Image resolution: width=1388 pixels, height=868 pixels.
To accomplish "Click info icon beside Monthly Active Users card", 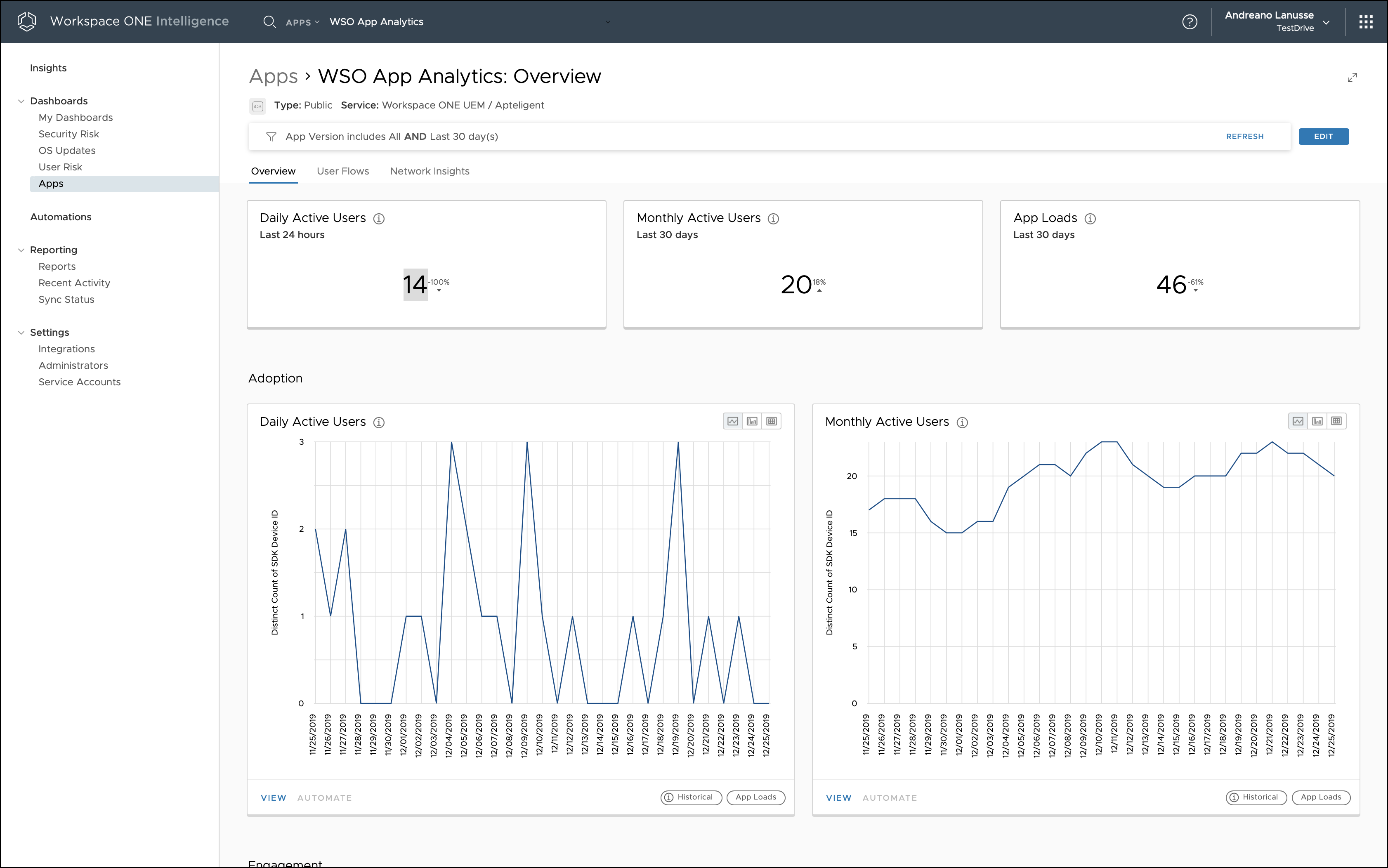I will tap(773, 219).
